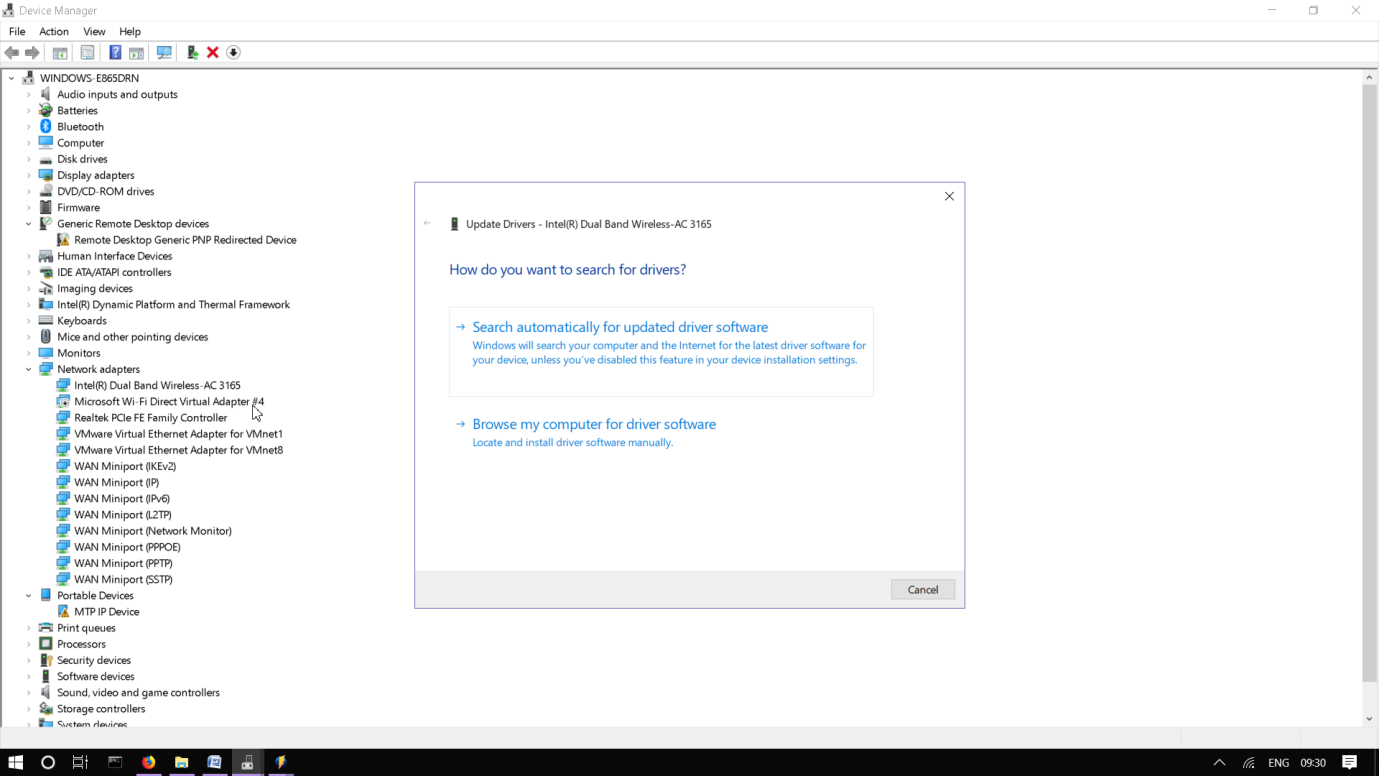1379x776 pixels.
Task: Click the Show/Hide console tree icon
Action: coord(59,52)
